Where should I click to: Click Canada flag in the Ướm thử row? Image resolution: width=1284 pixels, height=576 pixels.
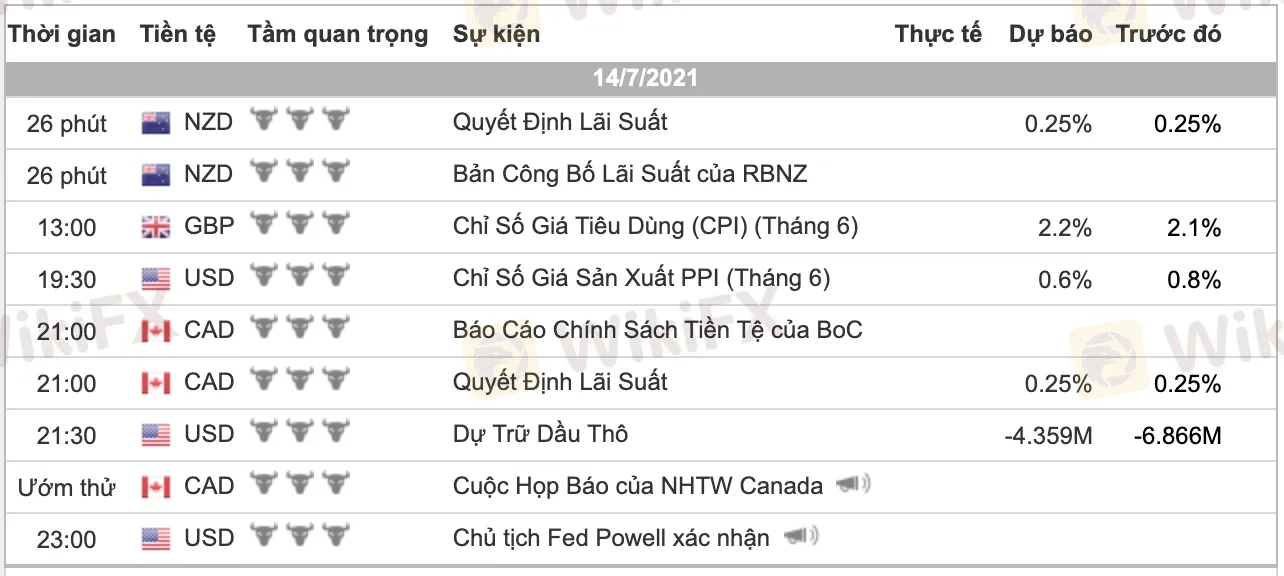coord(156,487)
